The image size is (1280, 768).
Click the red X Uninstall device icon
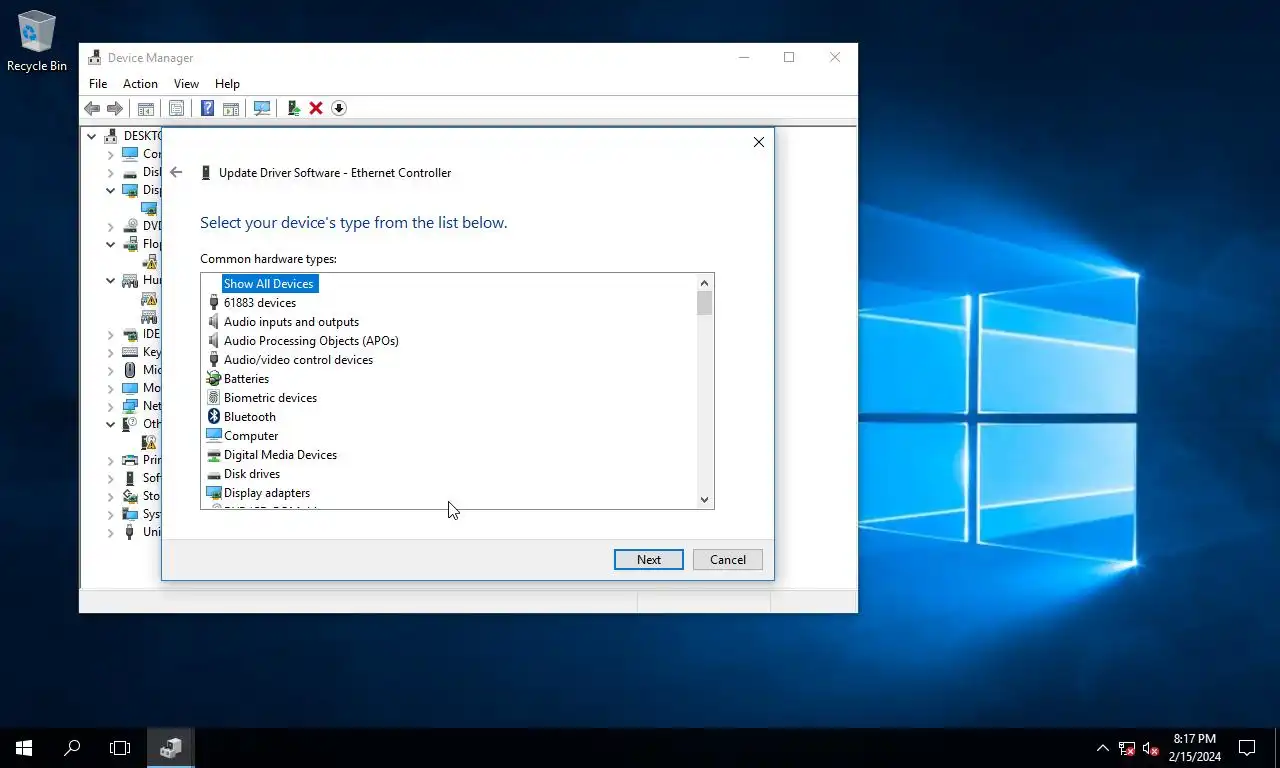click(x=316, y=108)
